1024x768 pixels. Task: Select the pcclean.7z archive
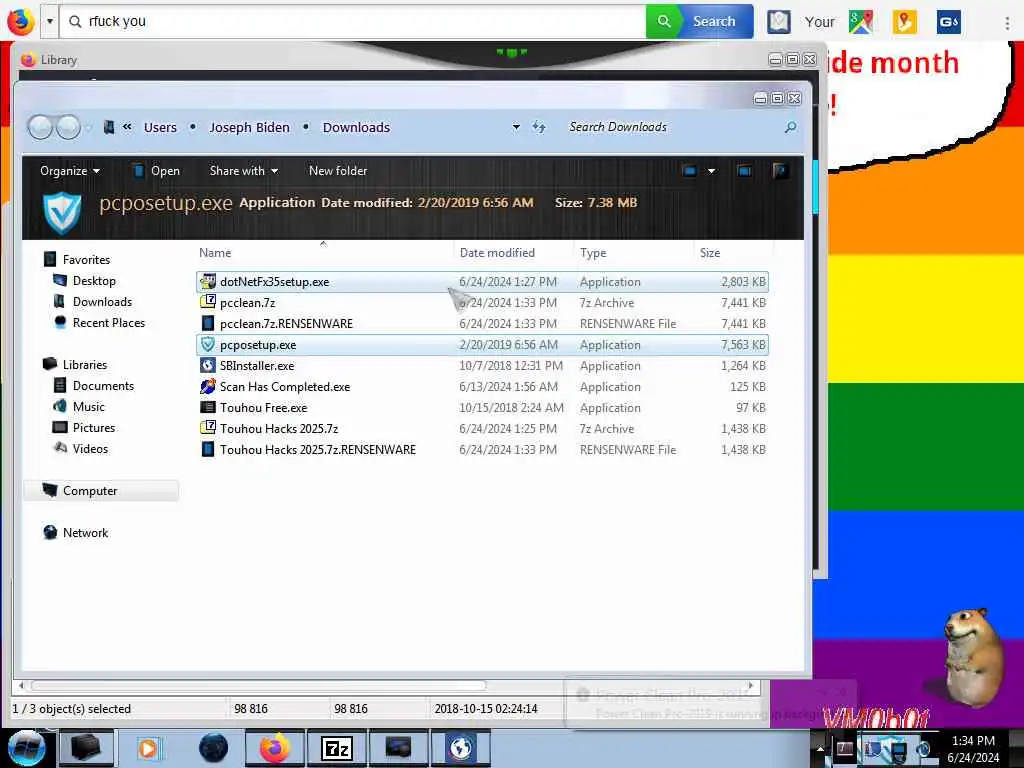click(x=482, y=302)
